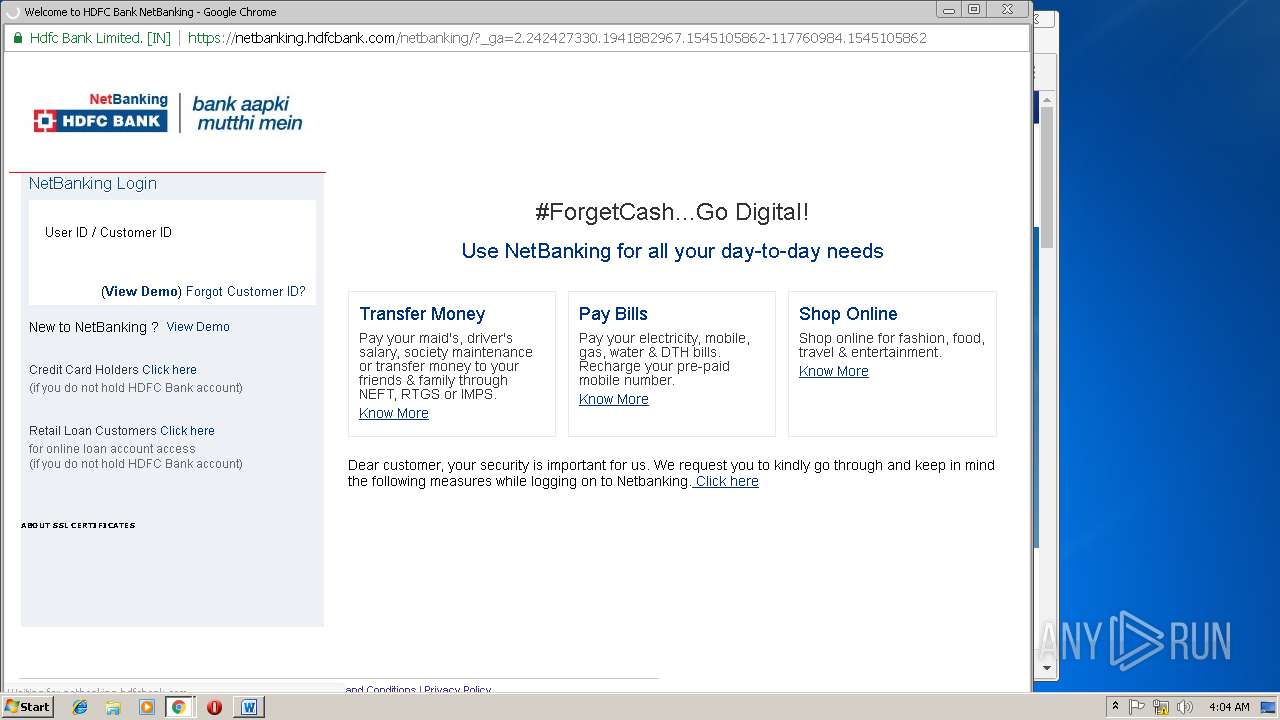Click Know More under Pay Bills
The height and width of the screenshot is (720, 1280).
pyautogui.click(x=614, y=399)
